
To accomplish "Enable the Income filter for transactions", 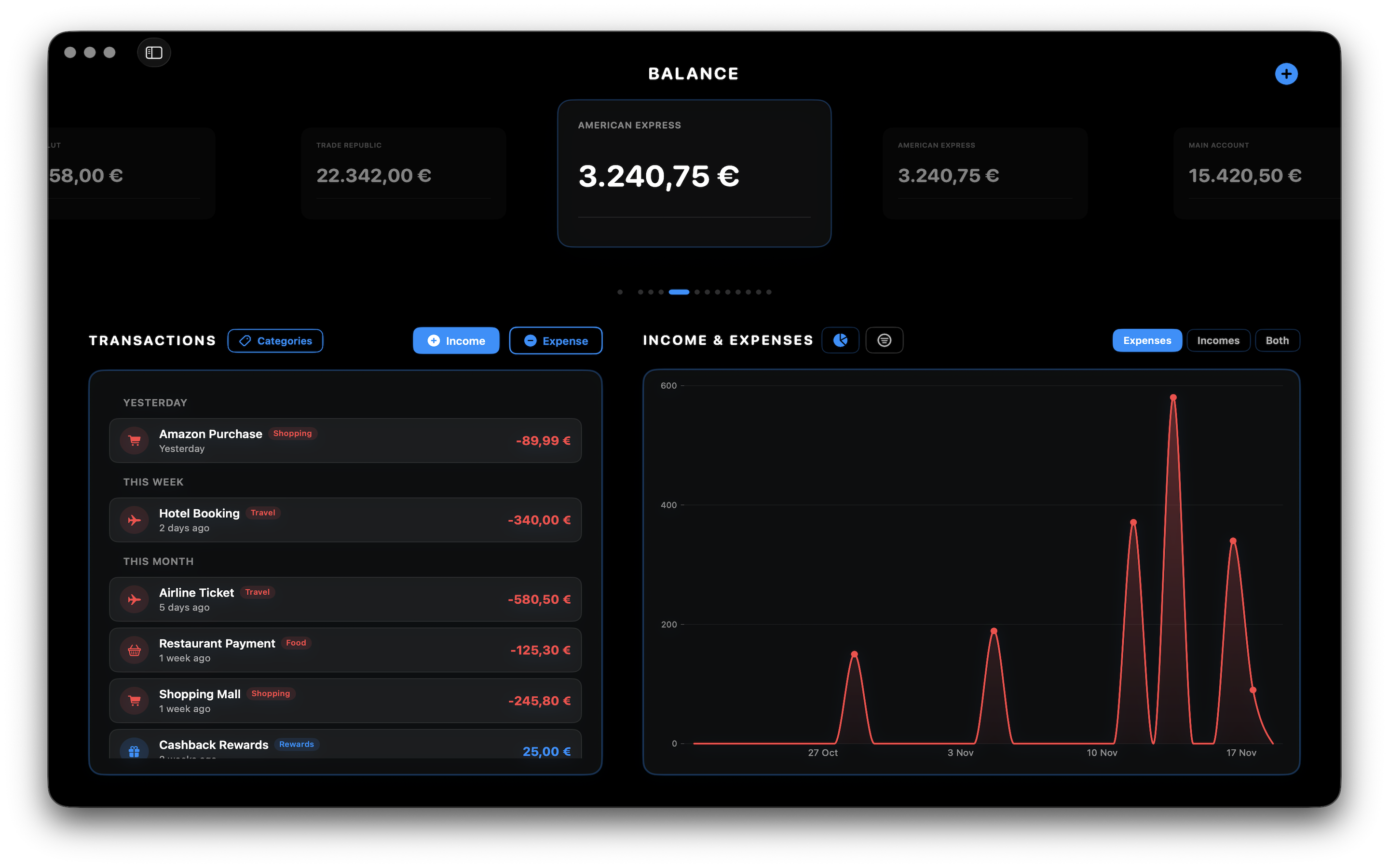I will [456, 340].
